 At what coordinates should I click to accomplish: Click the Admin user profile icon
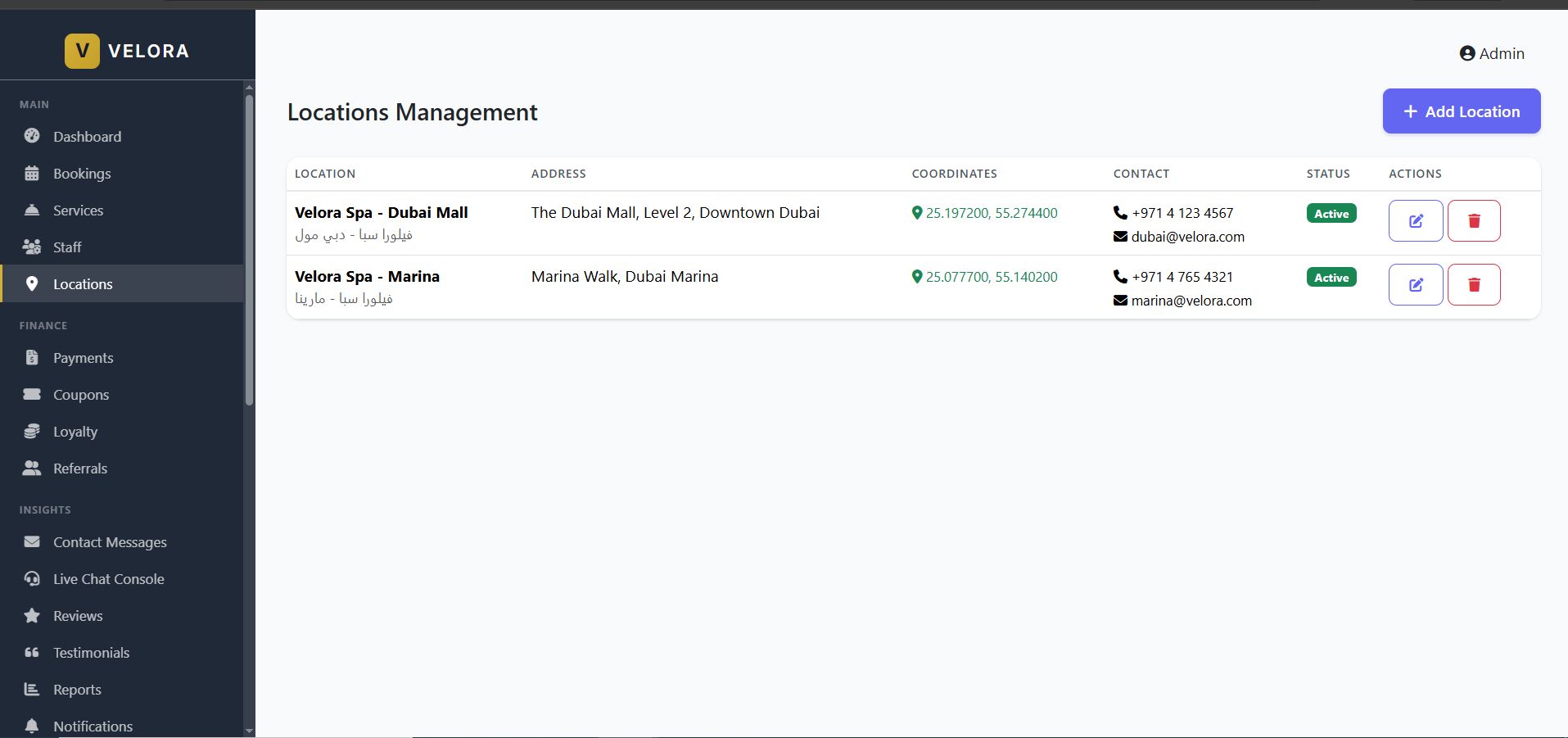click(1466, 54)
